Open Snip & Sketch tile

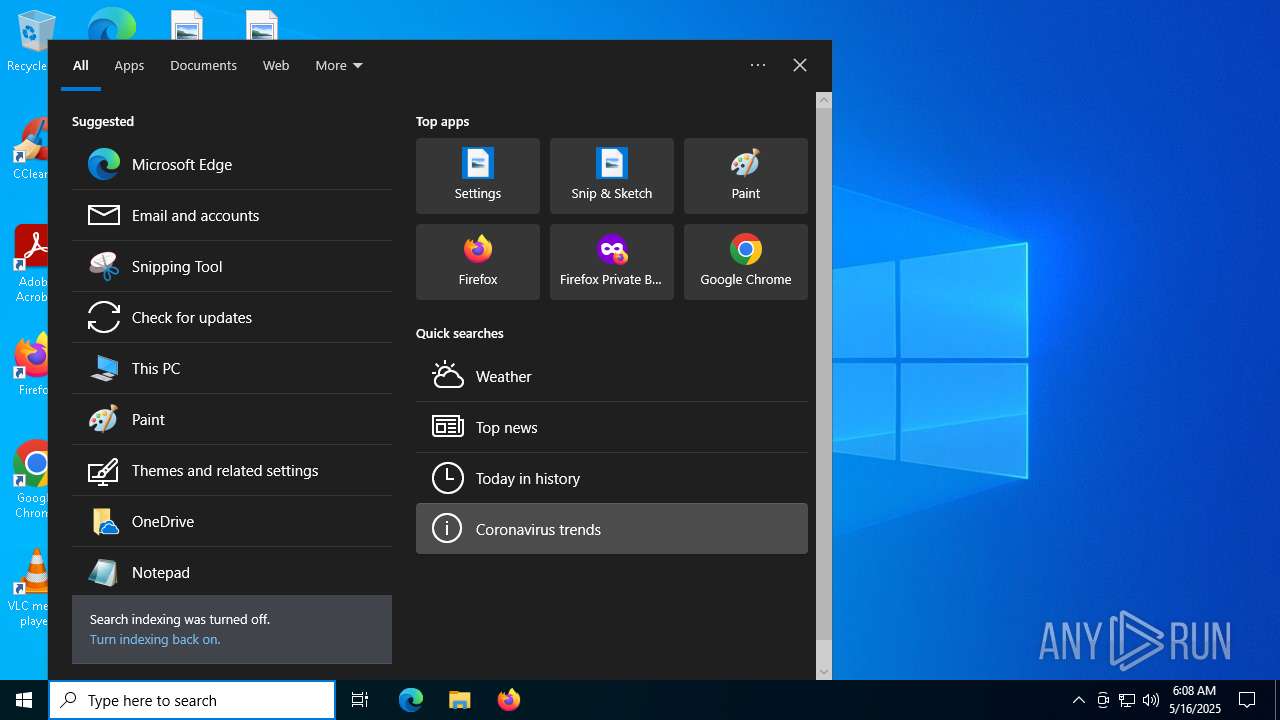point(612,176)
